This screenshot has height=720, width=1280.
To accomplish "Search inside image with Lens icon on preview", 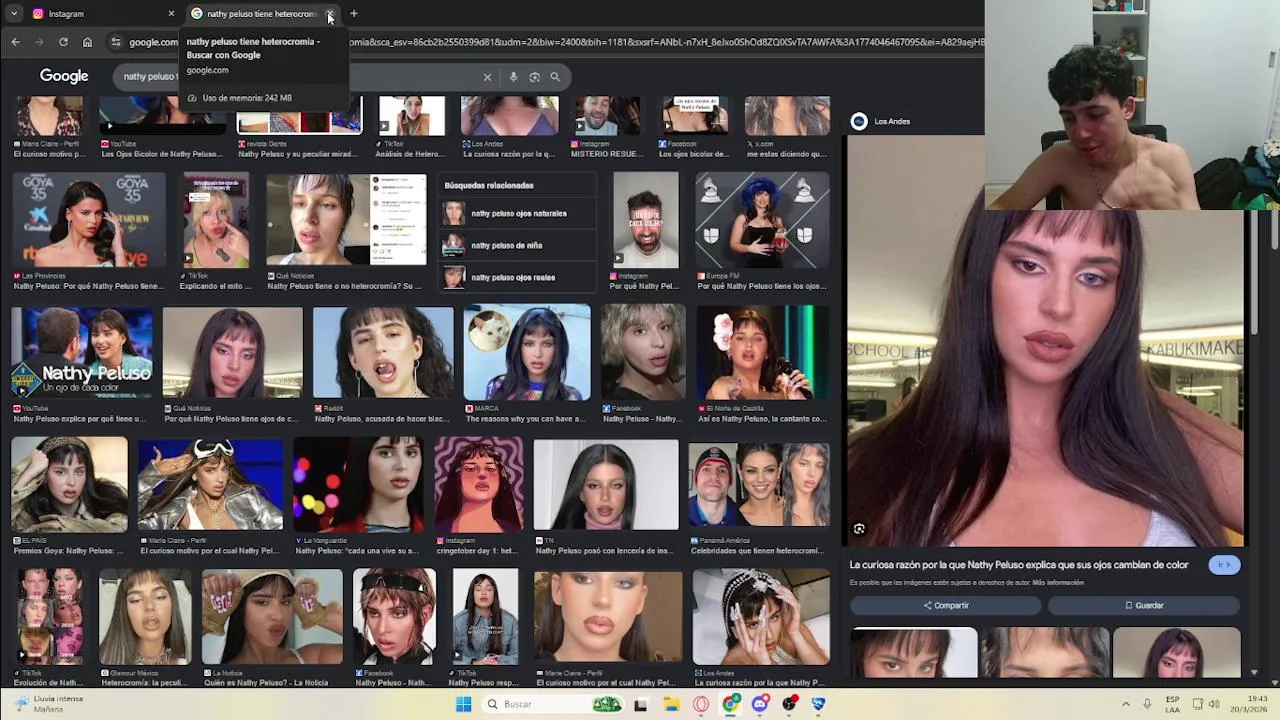I will 859,529.
